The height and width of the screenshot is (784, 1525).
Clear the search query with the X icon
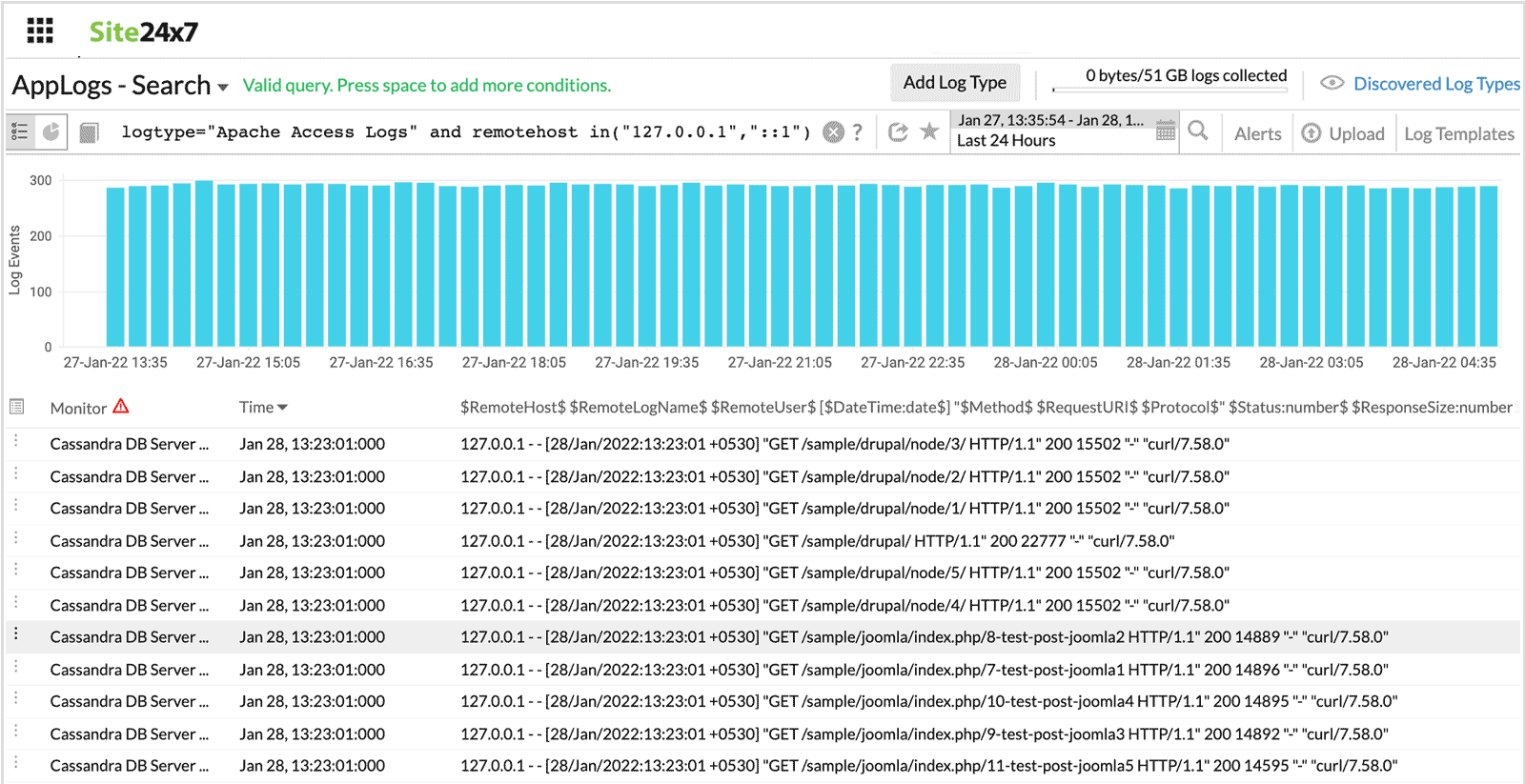833,132
